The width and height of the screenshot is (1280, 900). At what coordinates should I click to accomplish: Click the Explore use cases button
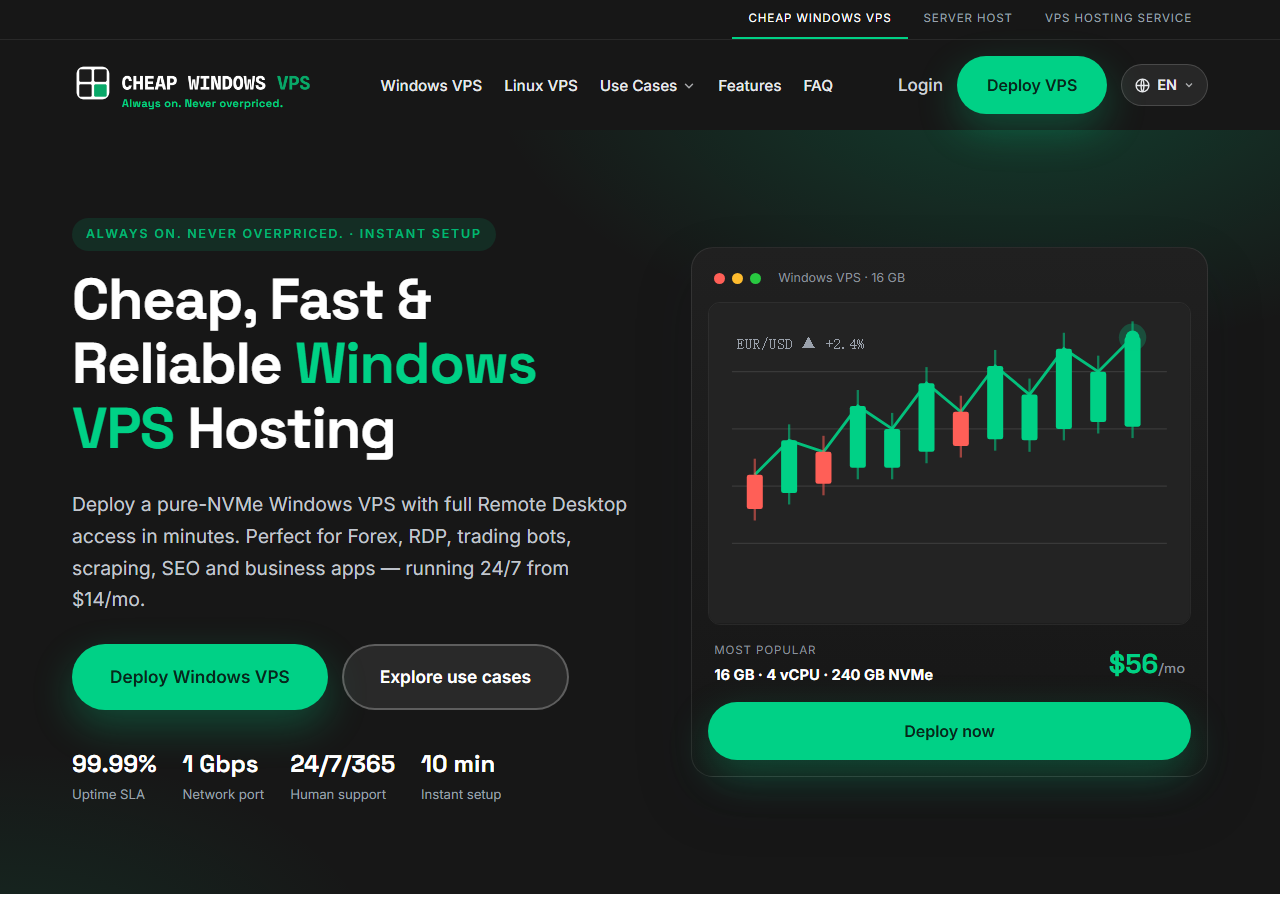(455, 677)
